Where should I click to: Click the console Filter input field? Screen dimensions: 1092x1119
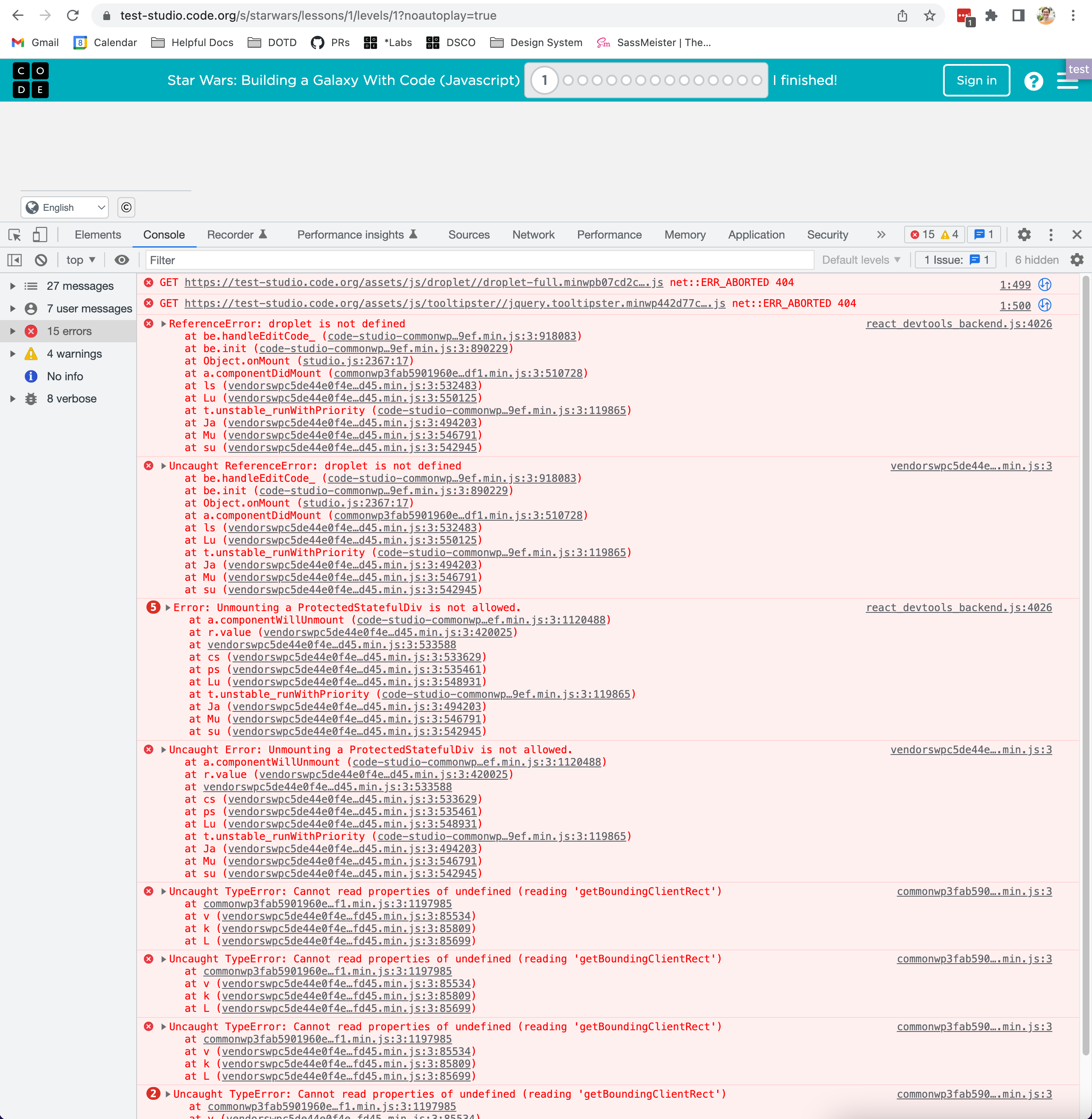tap(479, 260)
